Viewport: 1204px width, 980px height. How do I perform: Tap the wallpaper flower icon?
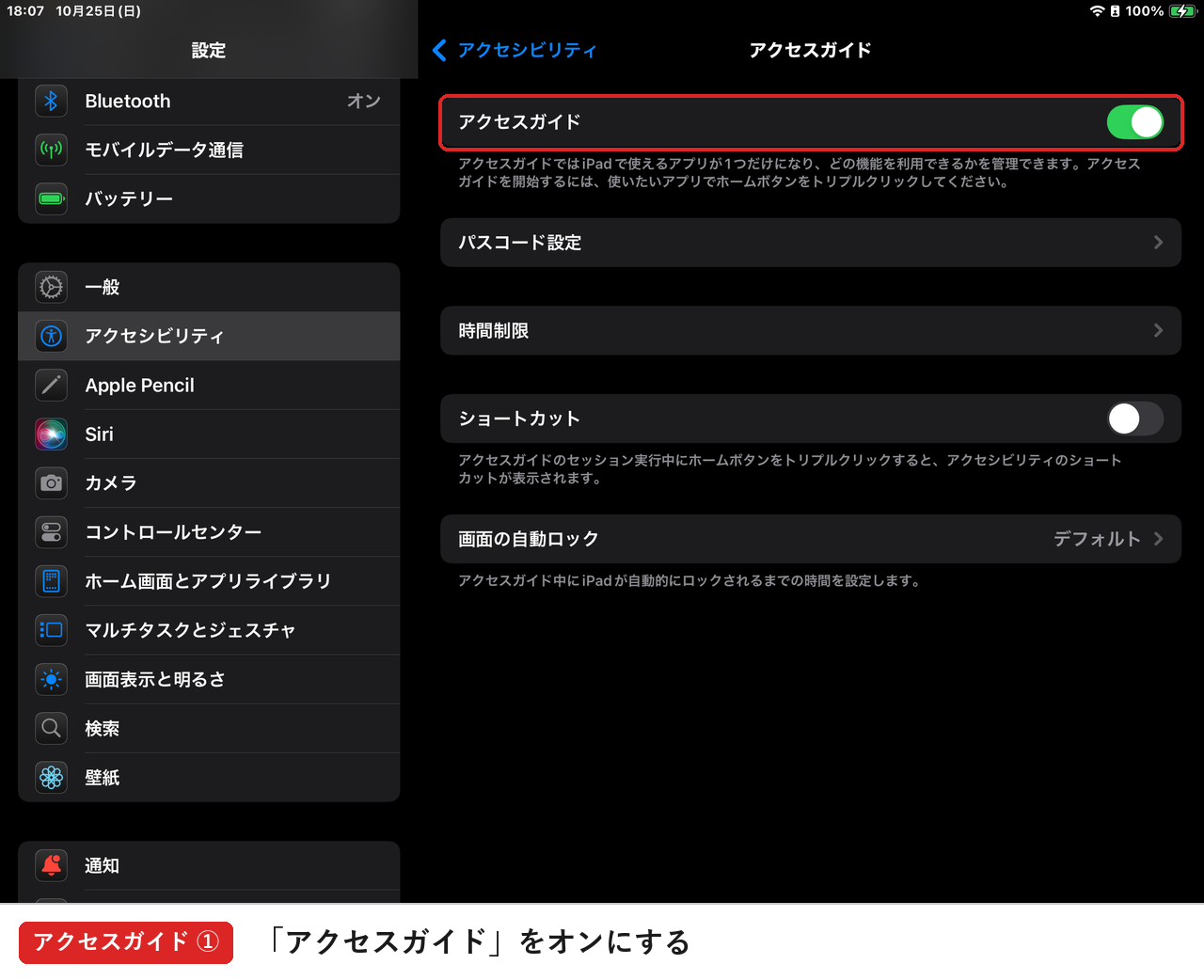point(52,777)
